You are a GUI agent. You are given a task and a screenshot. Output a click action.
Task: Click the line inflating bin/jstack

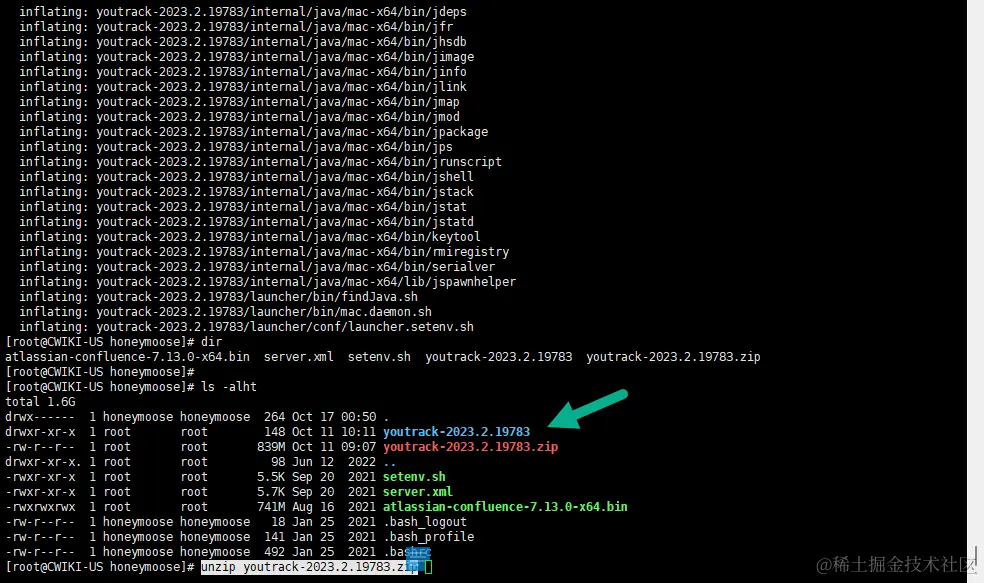(247, 192)
